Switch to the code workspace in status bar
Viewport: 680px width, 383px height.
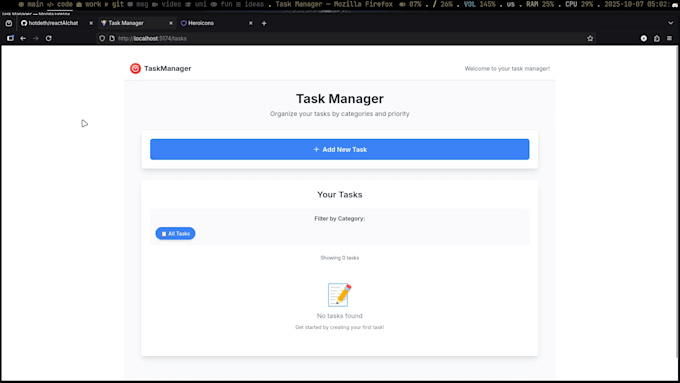pos(60,4)
